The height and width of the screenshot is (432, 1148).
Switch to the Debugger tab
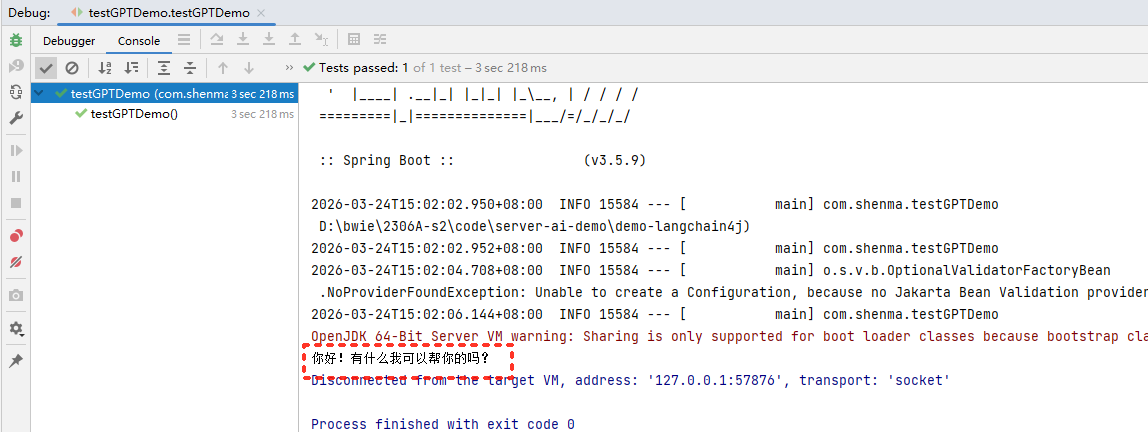click(x=69, y=41)
